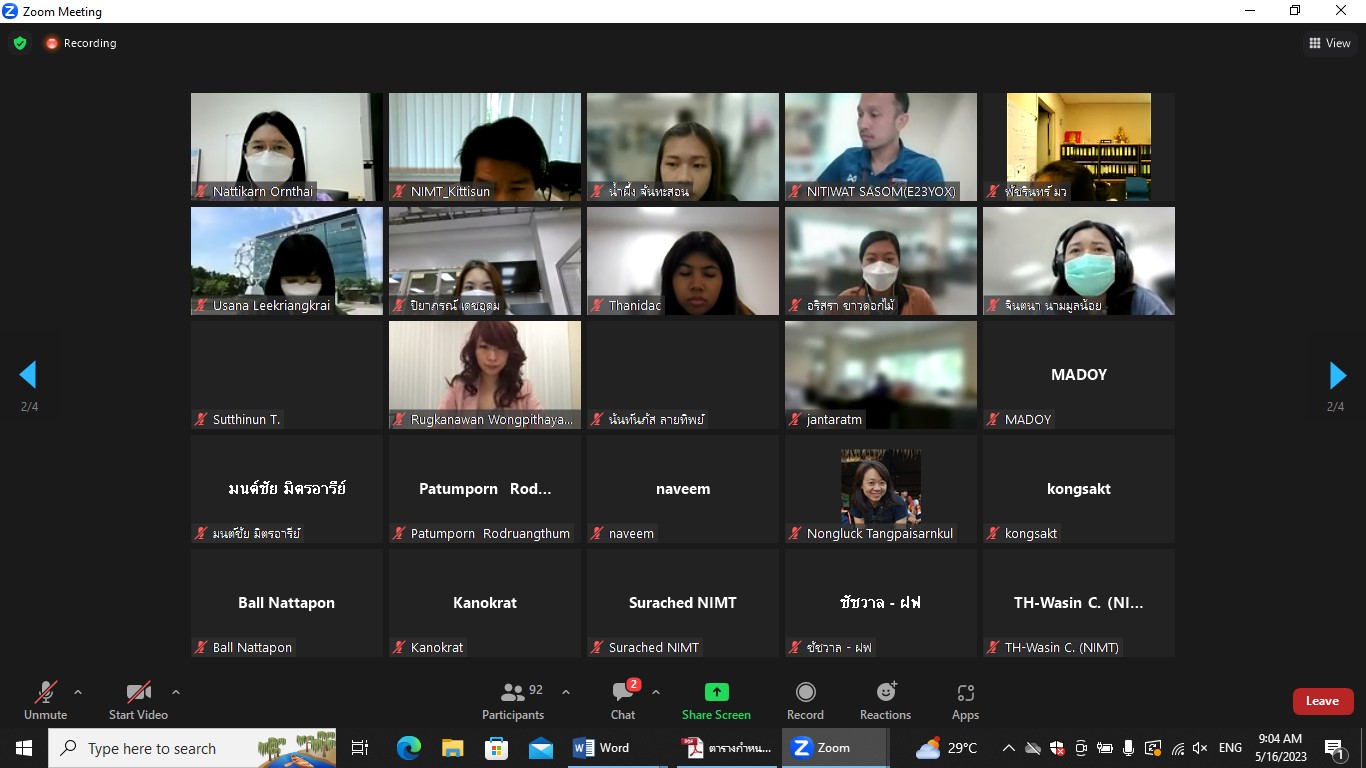Switch to Word in the taskbar
Screen dimensions: 1366x768
point(602,748)
